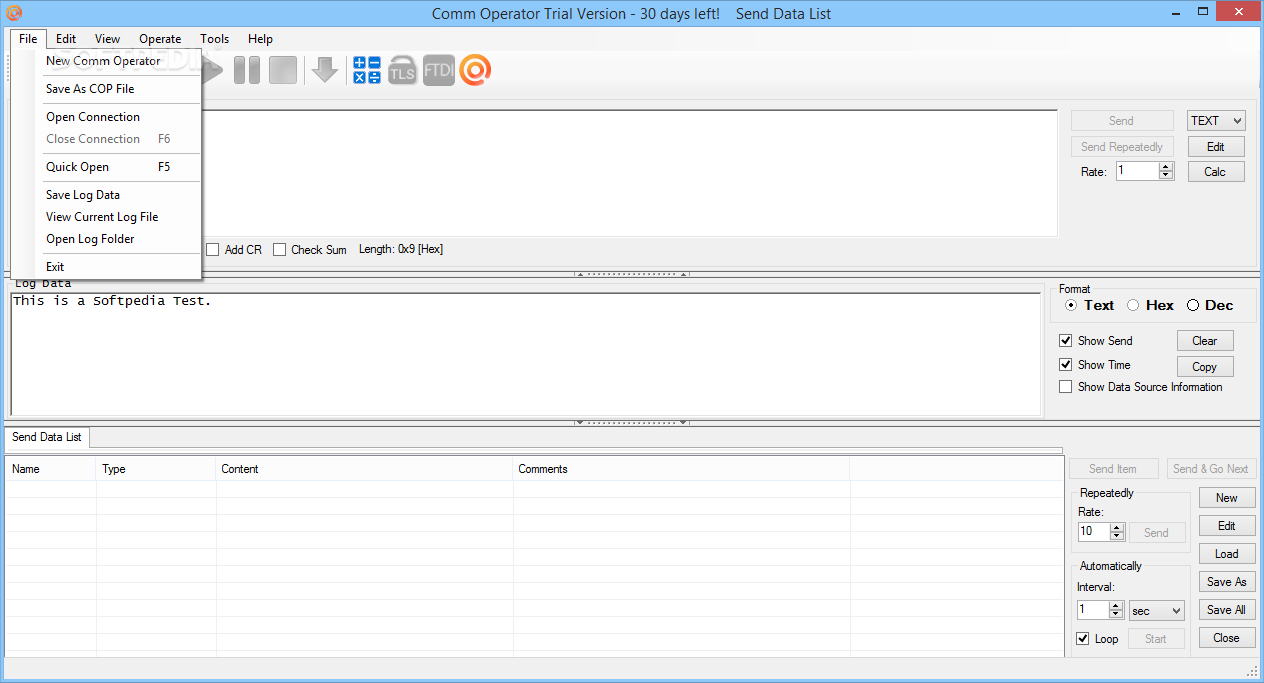Click the gray down-arrow toolbar icon
Viewport: 1264px width, 683px height.
coord(324,70)
